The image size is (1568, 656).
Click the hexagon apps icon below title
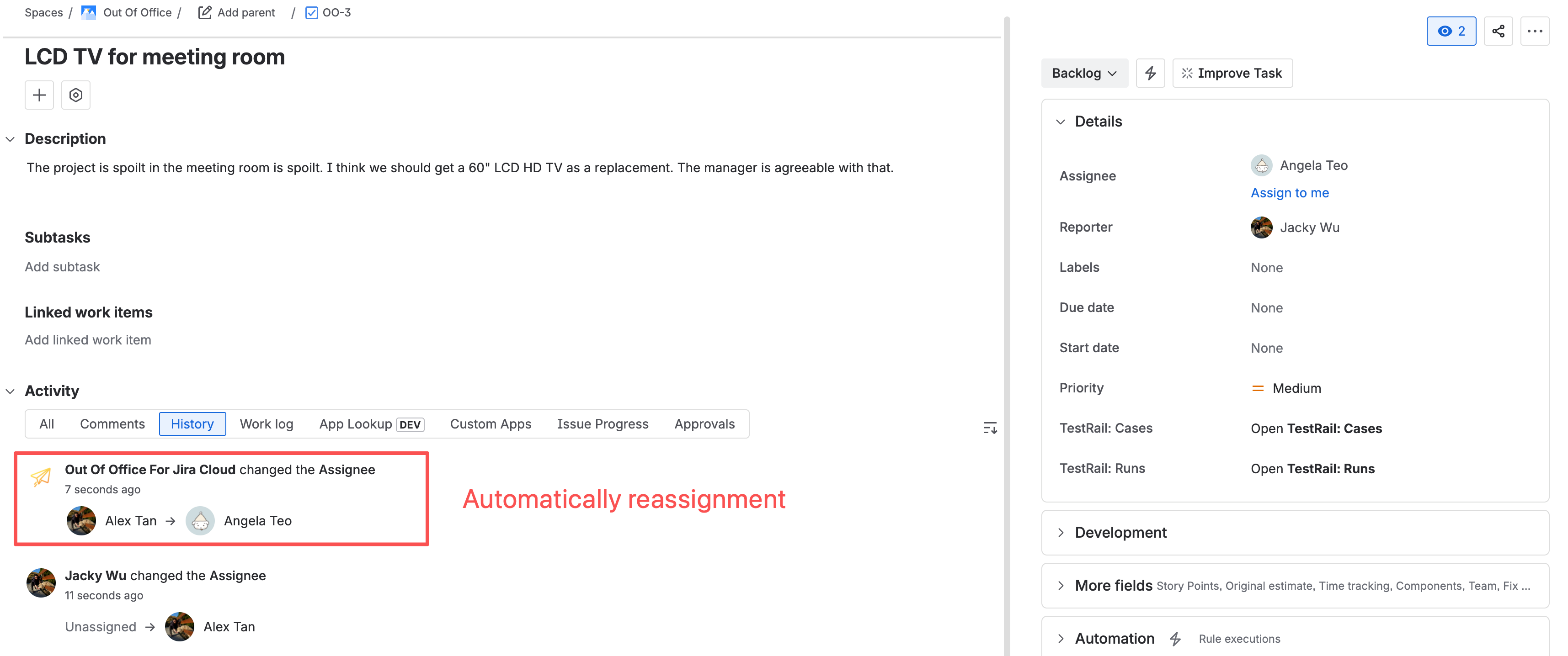pos(75,95)
